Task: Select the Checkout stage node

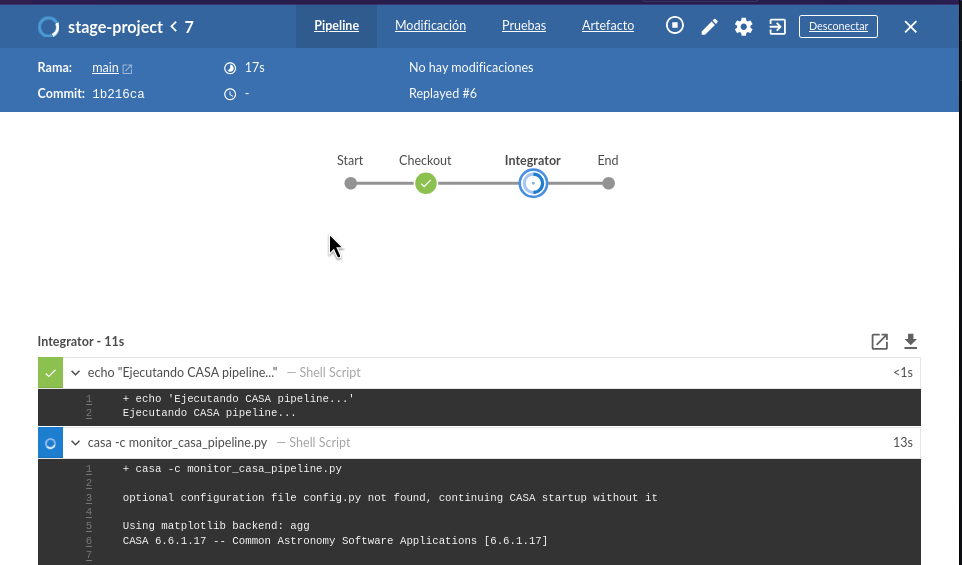Action: point(426,183)
